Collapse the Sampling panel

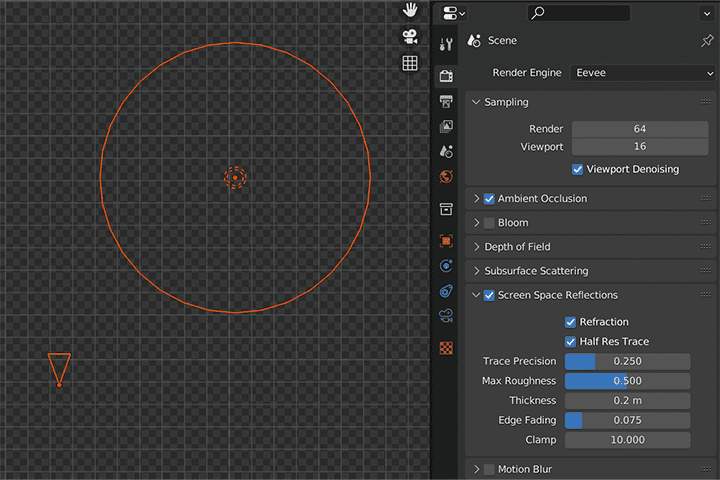[476, 102]
